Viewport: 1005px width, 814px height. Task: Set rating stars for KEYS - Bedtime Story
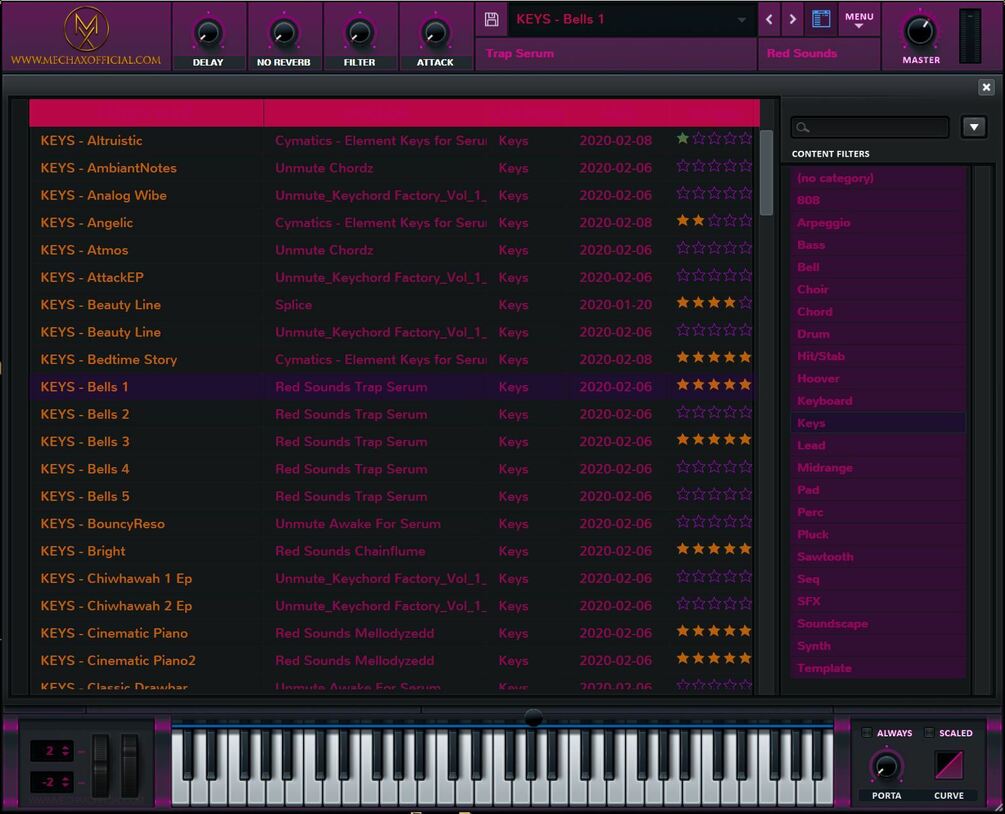(714, 357)
